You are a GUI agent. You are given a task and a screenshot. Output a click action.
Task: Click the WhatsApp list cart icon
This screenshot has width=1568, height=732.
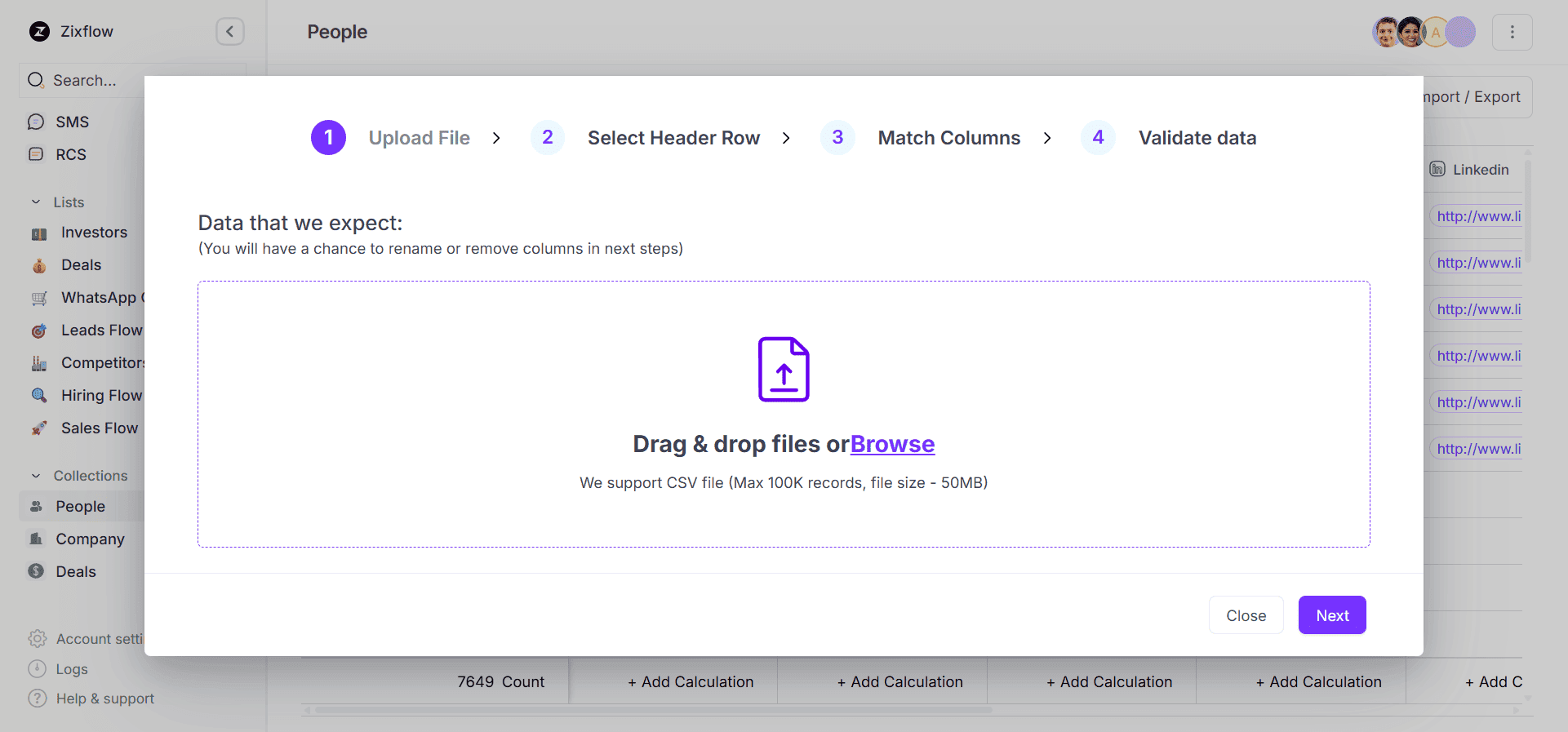[39, 298]
